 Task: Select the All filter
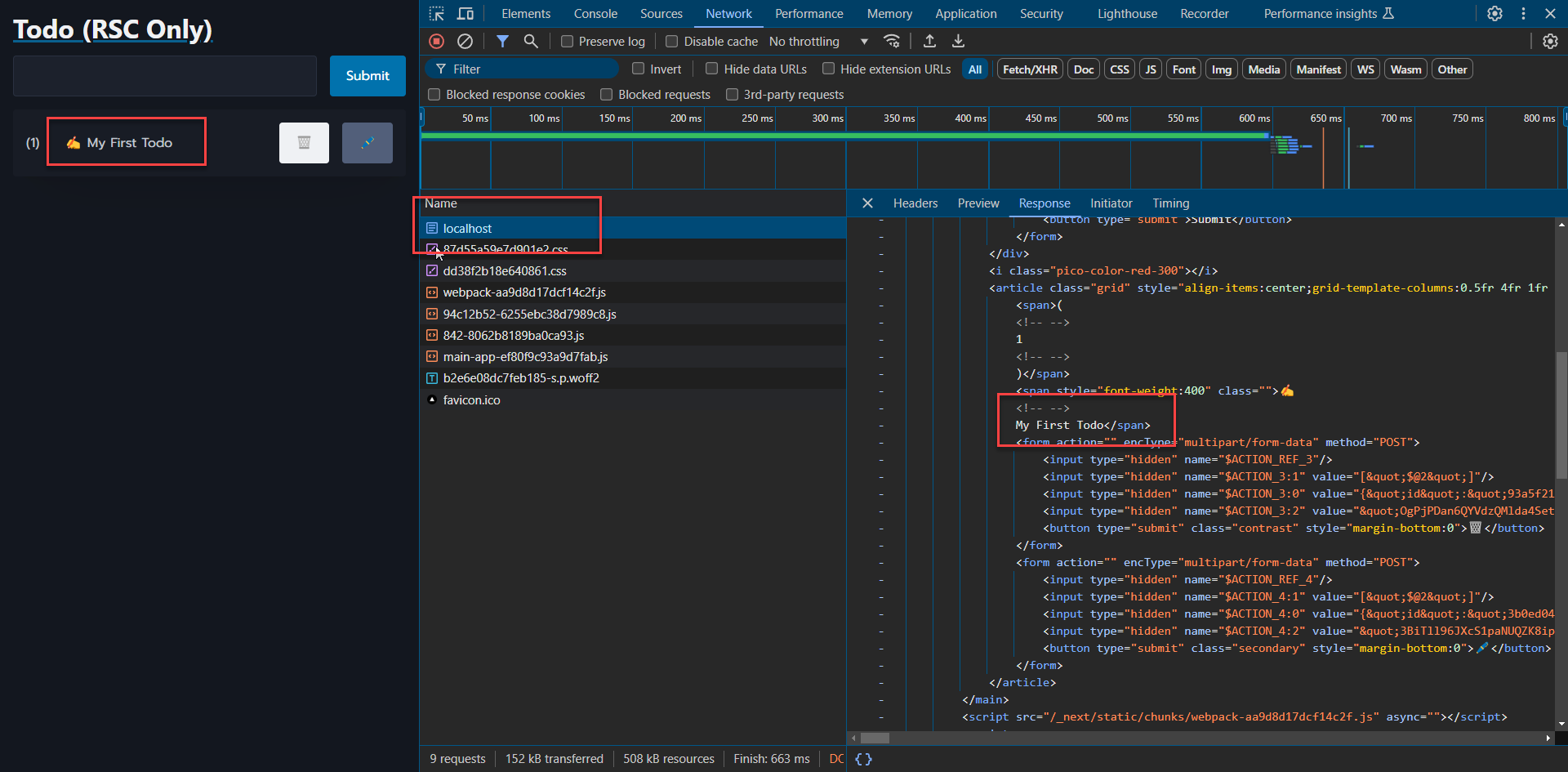point(975,69)
